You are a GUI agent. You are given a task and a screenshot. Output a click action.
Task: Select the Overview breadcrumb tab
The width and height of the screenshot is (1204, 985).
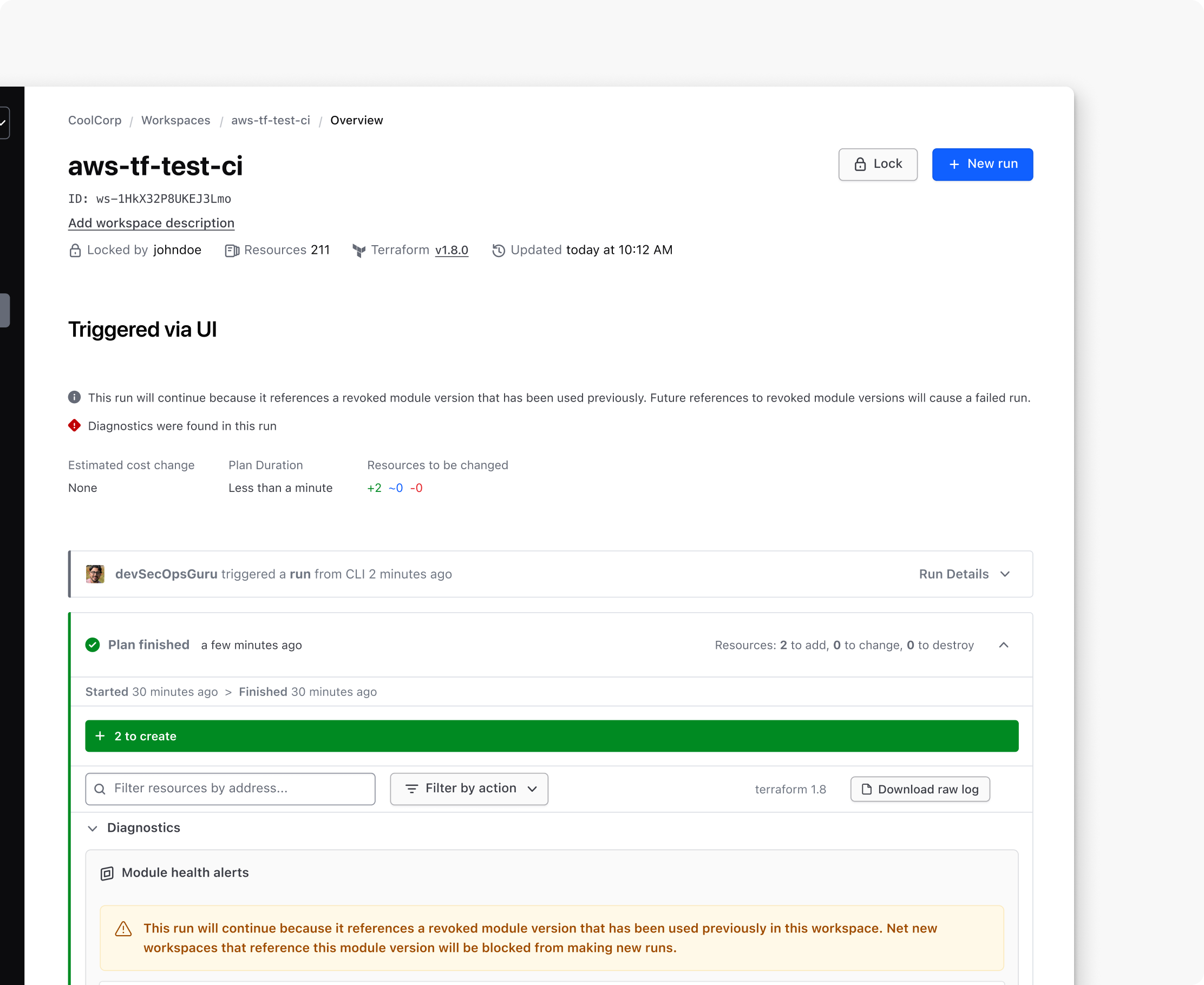click(x=356, y=120)
